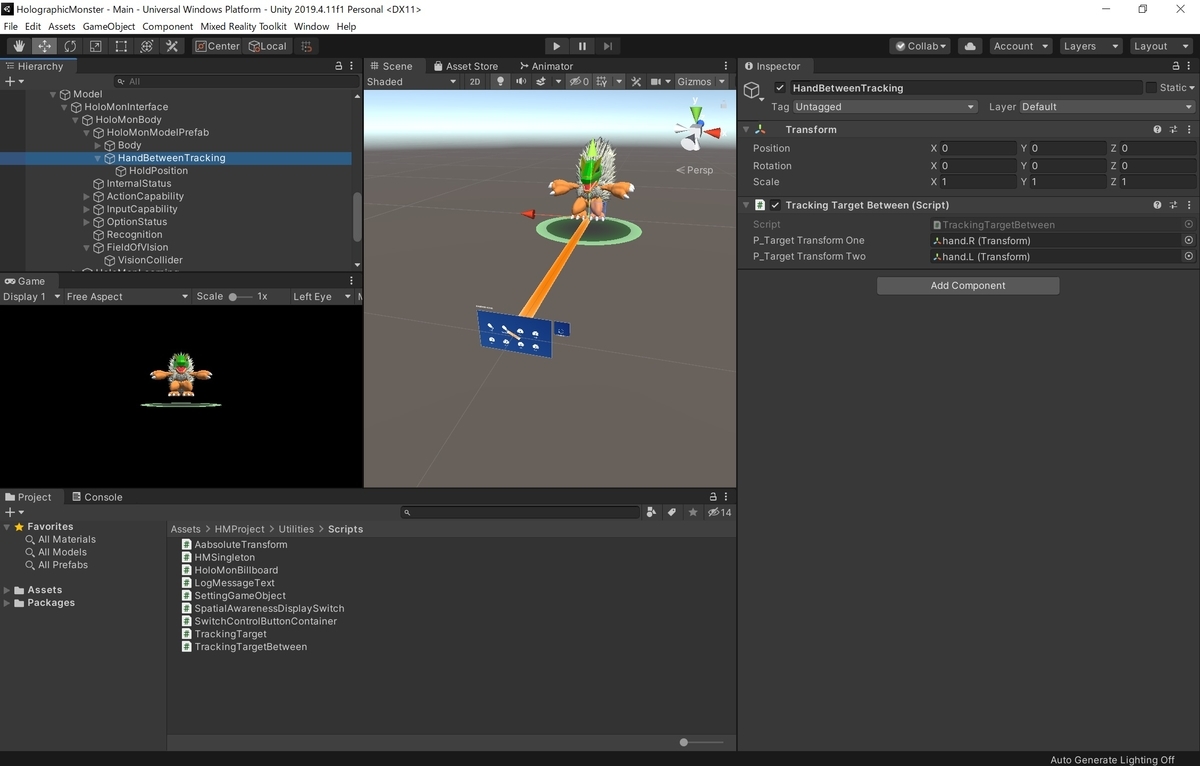The image size is (1200, 766).
Task: Select the Move tool in the toolbar
Action: tap(45, 46)
